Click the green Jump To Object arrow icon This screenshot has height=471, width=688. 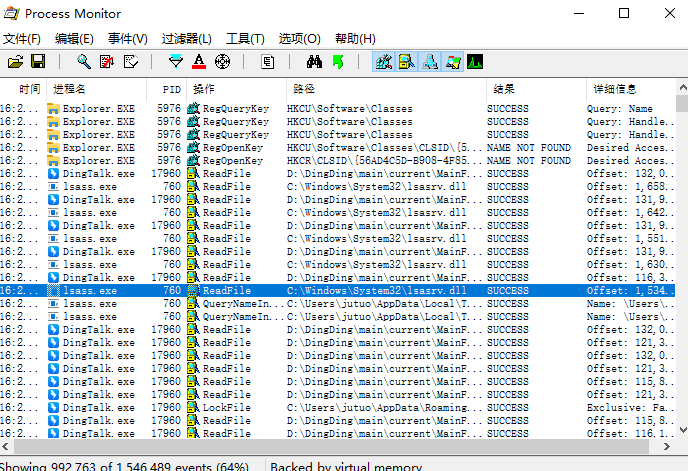[x=337, y=61]
